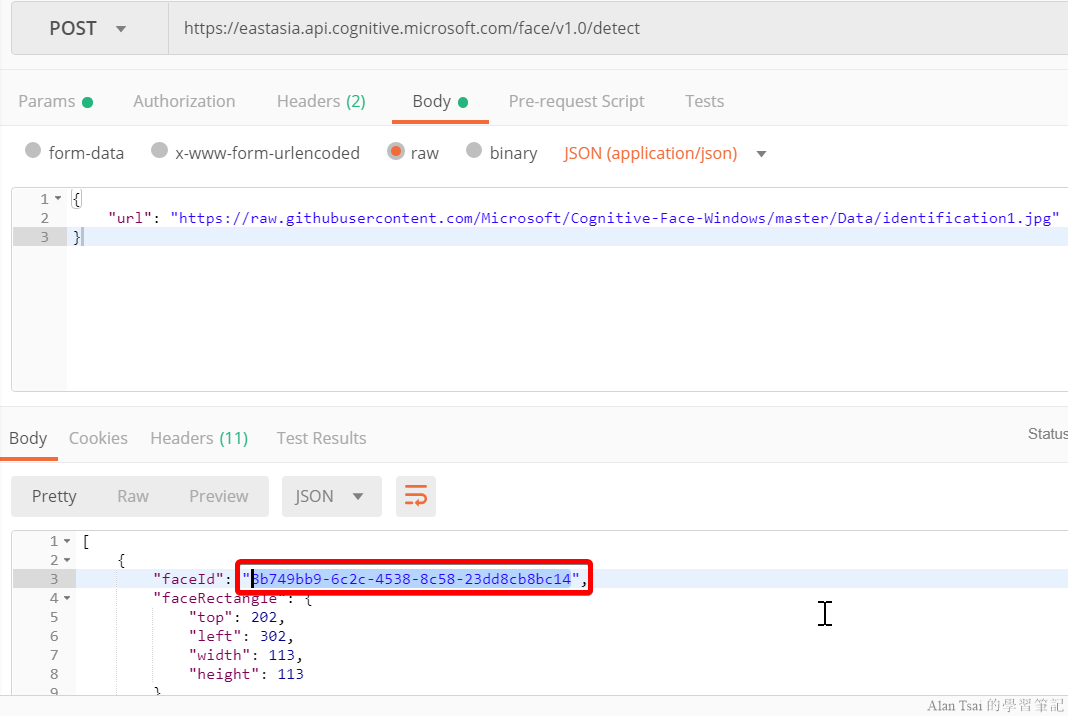This screenshot has width=1068, height=716.
Task: Collapse request body line 1 fold arrow
Action: coord(58,199)
